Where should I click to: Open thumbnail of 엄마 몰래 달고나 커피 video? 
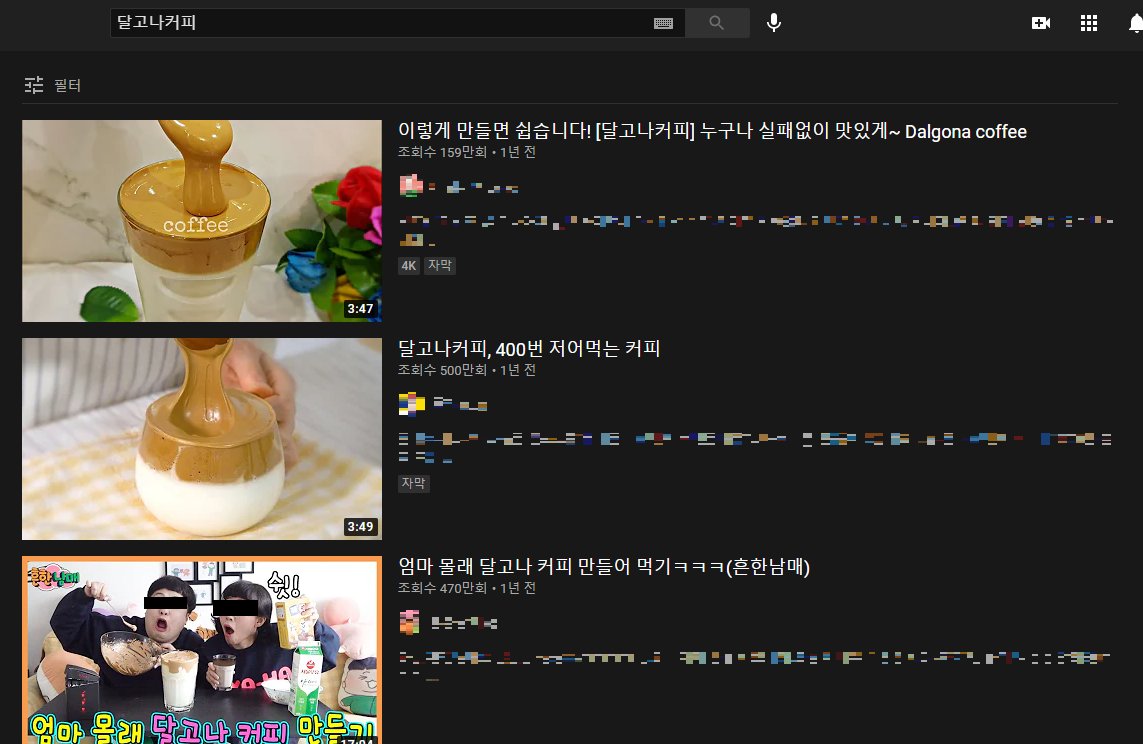pyautogui.click(x=202, y=650)
